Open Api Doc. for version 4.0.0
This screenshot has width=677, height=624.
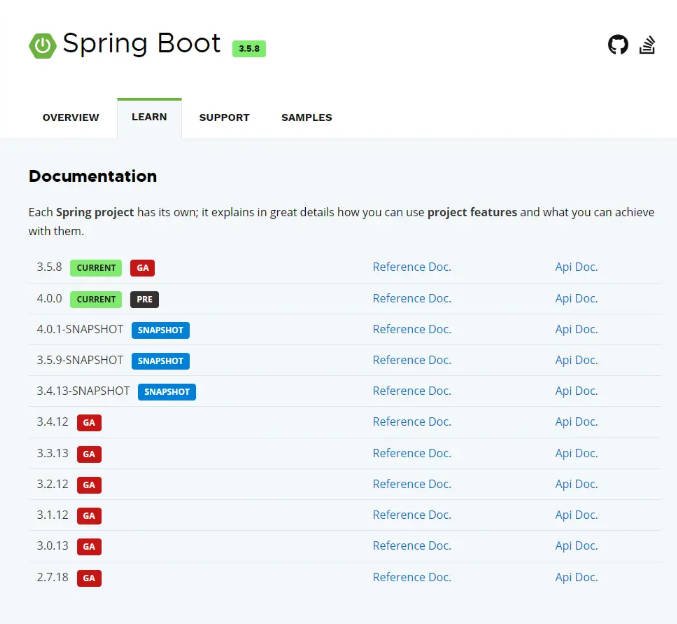click(x=576, y=298)
